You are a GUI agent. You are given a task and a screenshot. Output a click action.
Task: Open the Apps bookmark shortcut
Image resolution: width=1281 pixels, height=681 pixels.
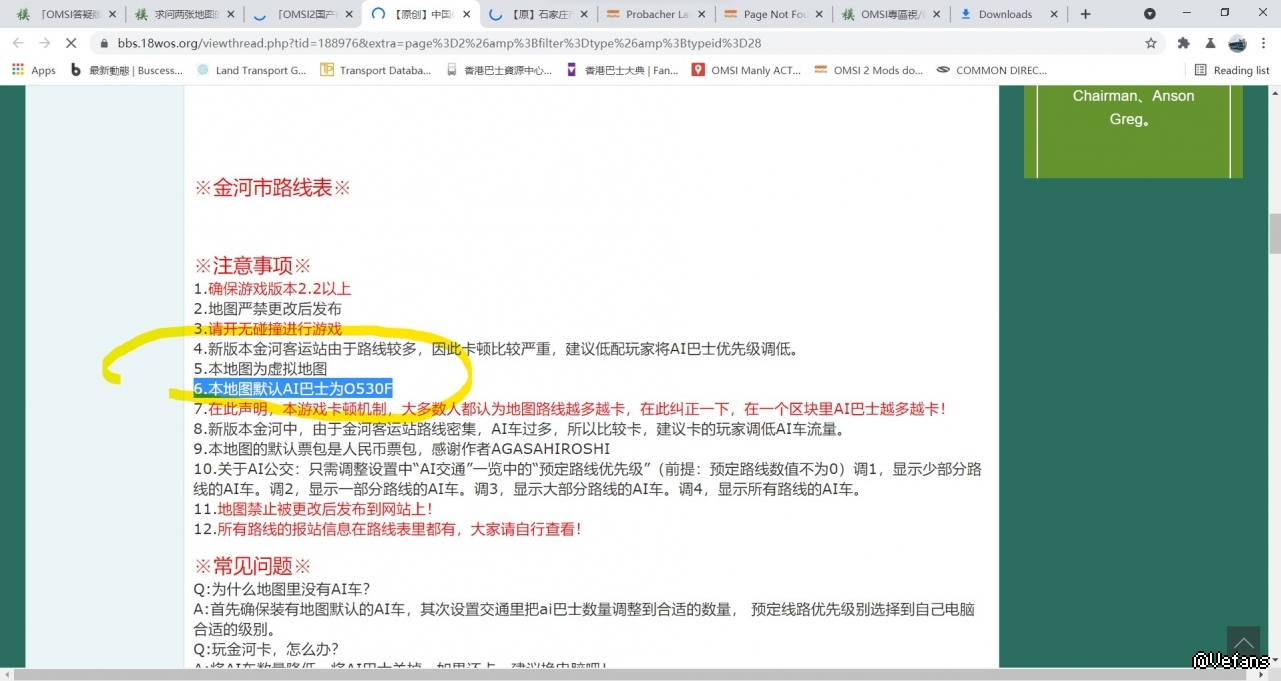coord(34,70)
